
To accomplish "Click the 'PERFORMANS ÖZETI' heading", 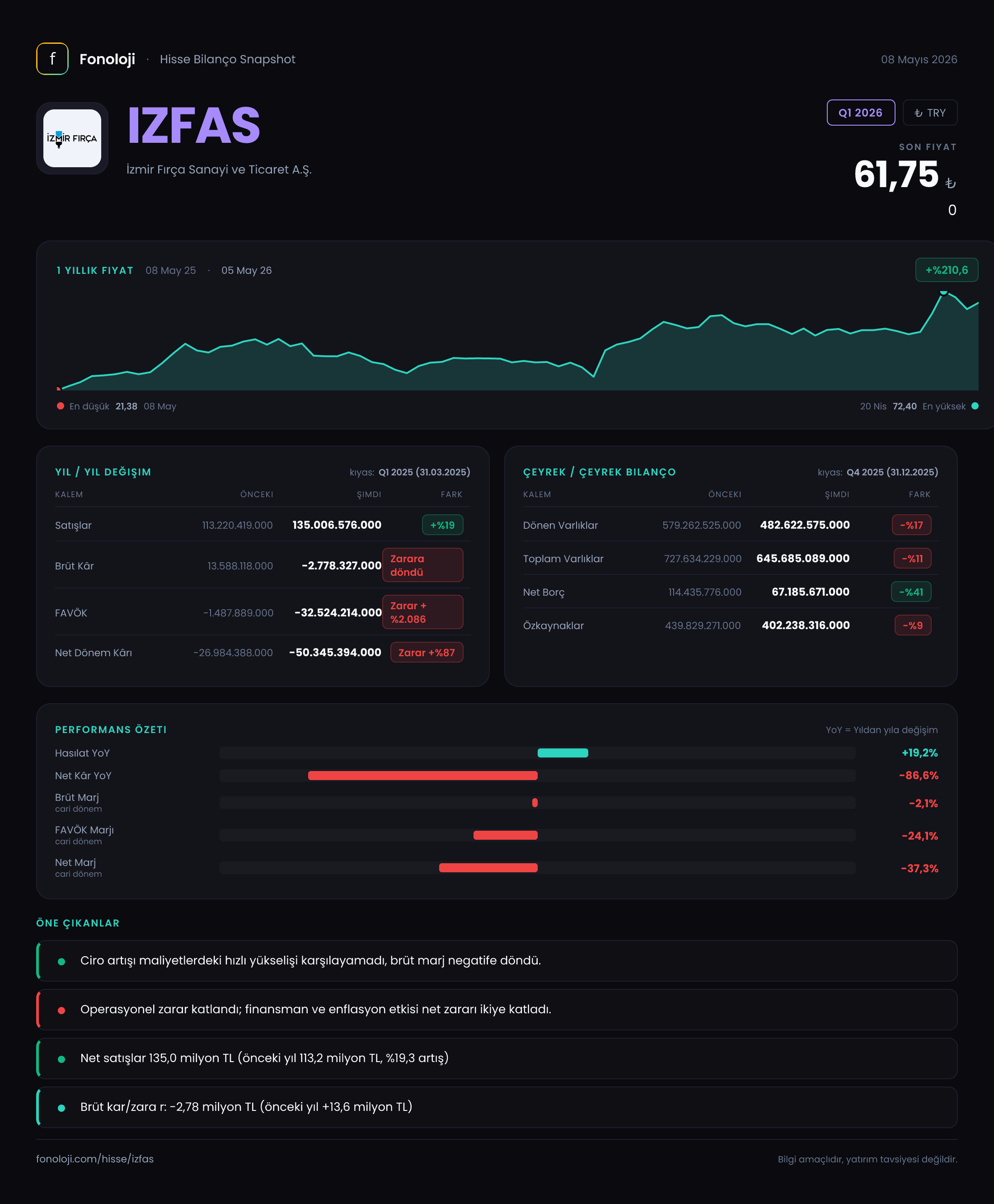I will (111, 730).
